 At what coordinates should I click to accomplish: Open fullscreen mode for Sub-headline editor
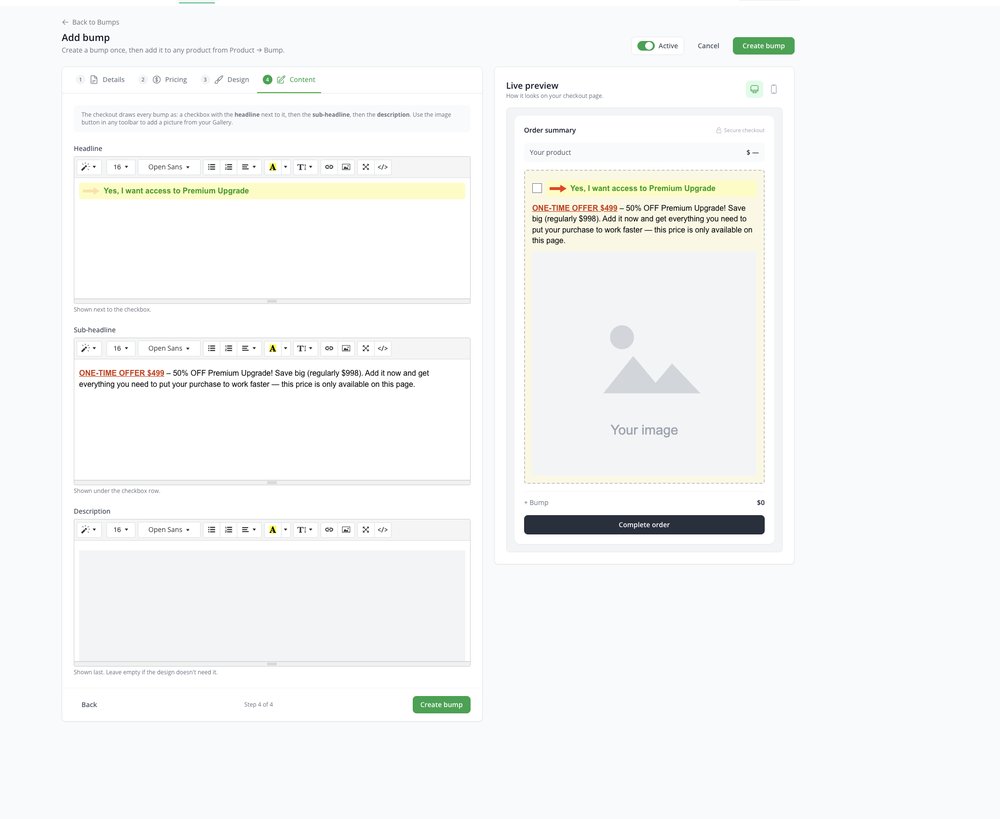coord(365,348)
